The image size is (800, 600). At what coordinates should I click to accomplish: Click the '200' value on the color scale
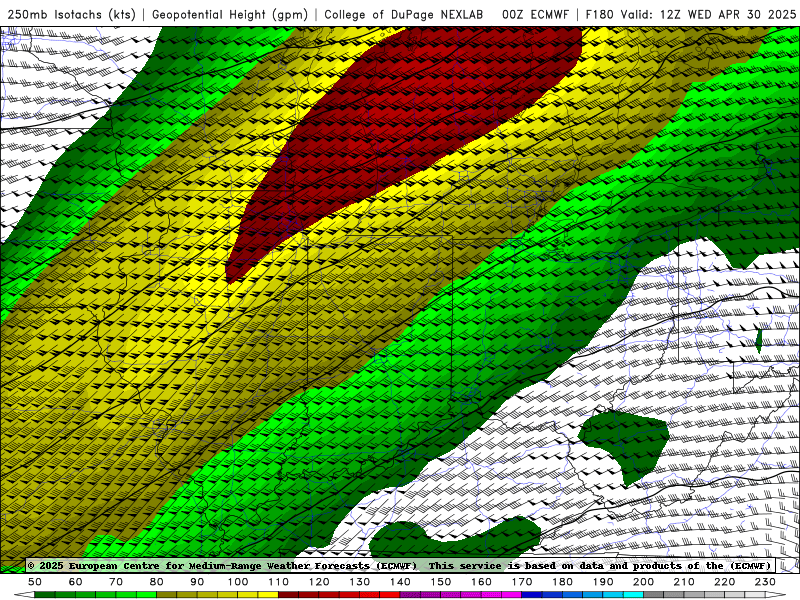pos(643,582)
